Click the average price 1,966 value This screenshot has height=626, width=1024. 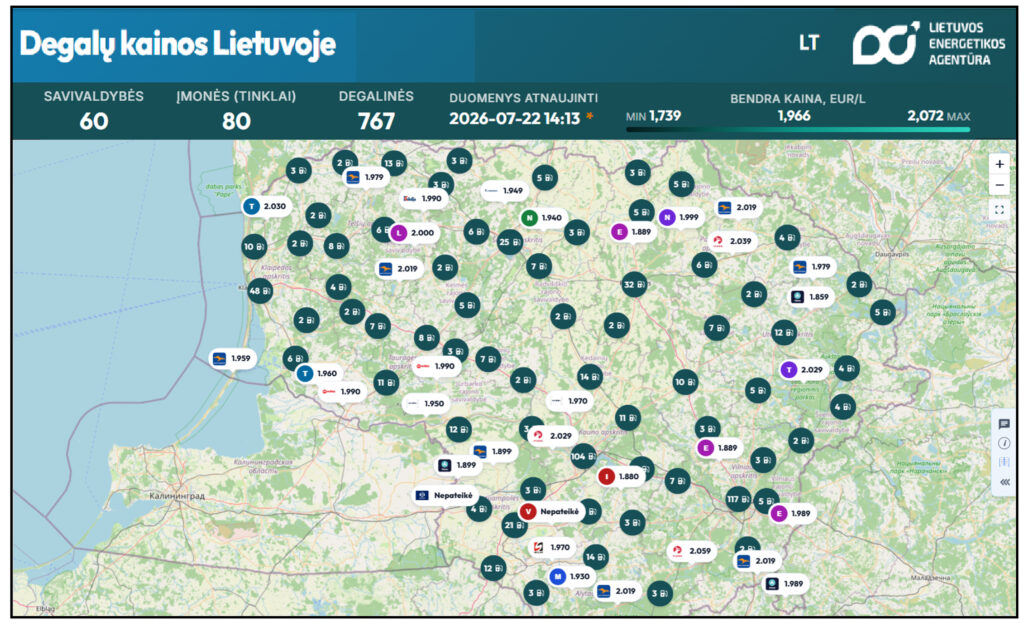pos(794,116)
